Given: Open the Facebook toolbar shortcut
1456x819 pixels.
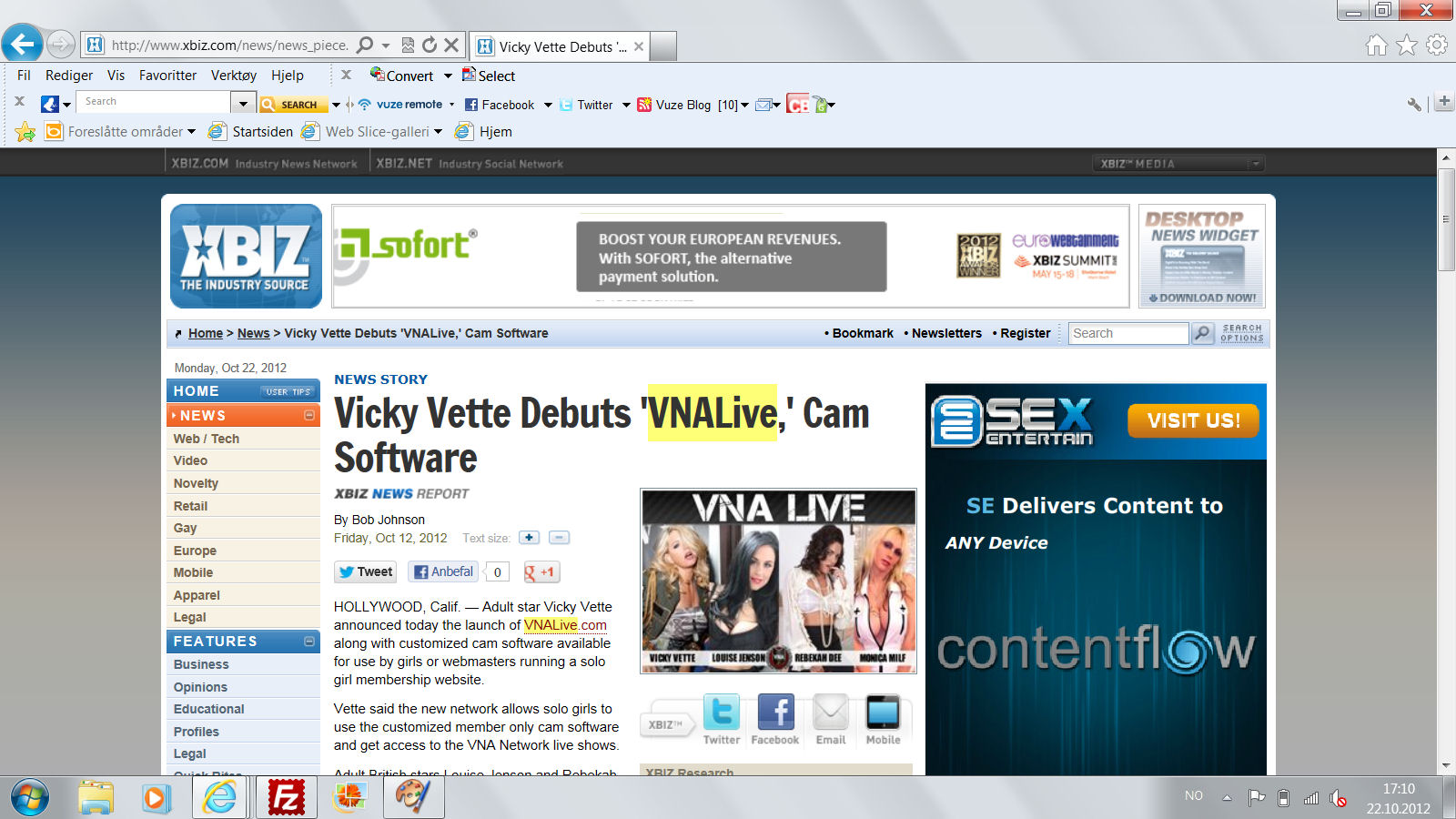Looking at the screenshot, I should coord(500,105).
